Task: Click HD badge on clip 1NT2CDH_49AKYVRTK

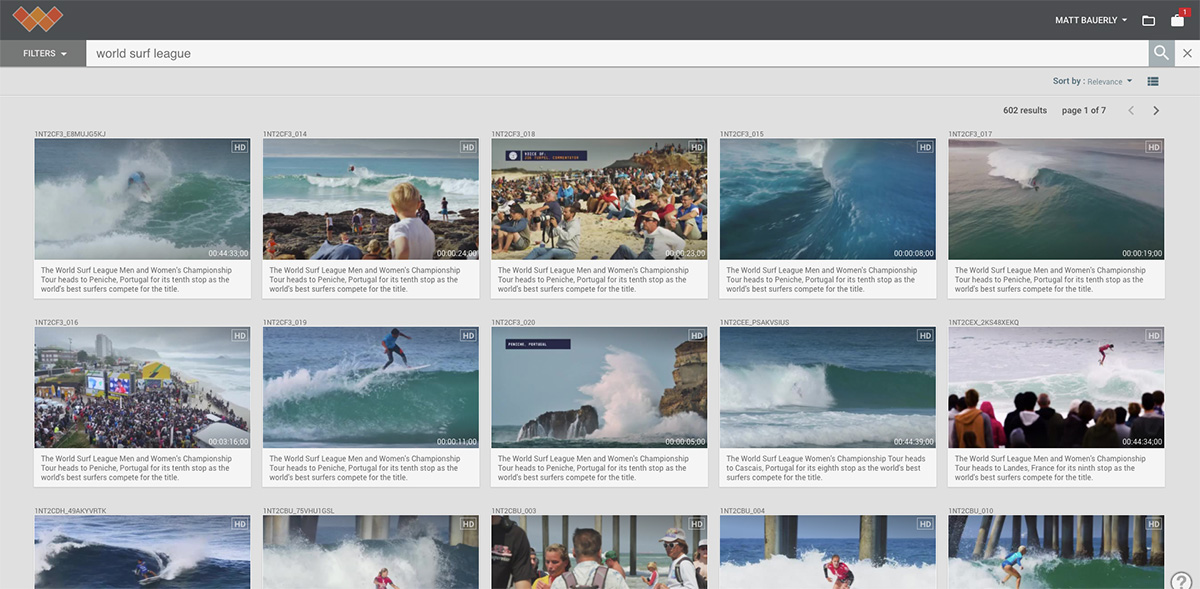Action: tap(239, 524)
